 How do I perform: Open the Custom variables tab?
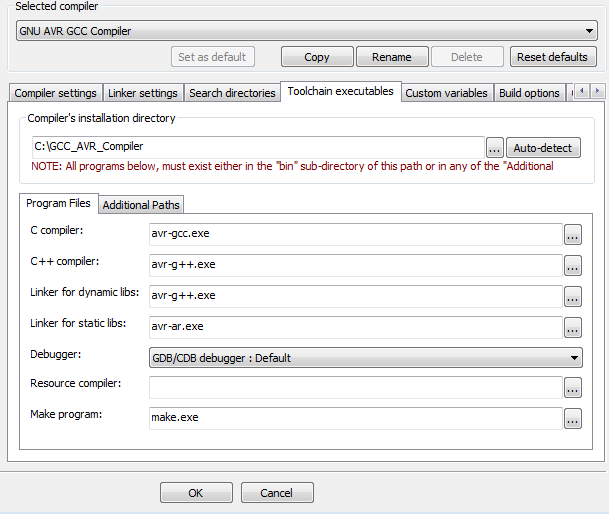447,93
